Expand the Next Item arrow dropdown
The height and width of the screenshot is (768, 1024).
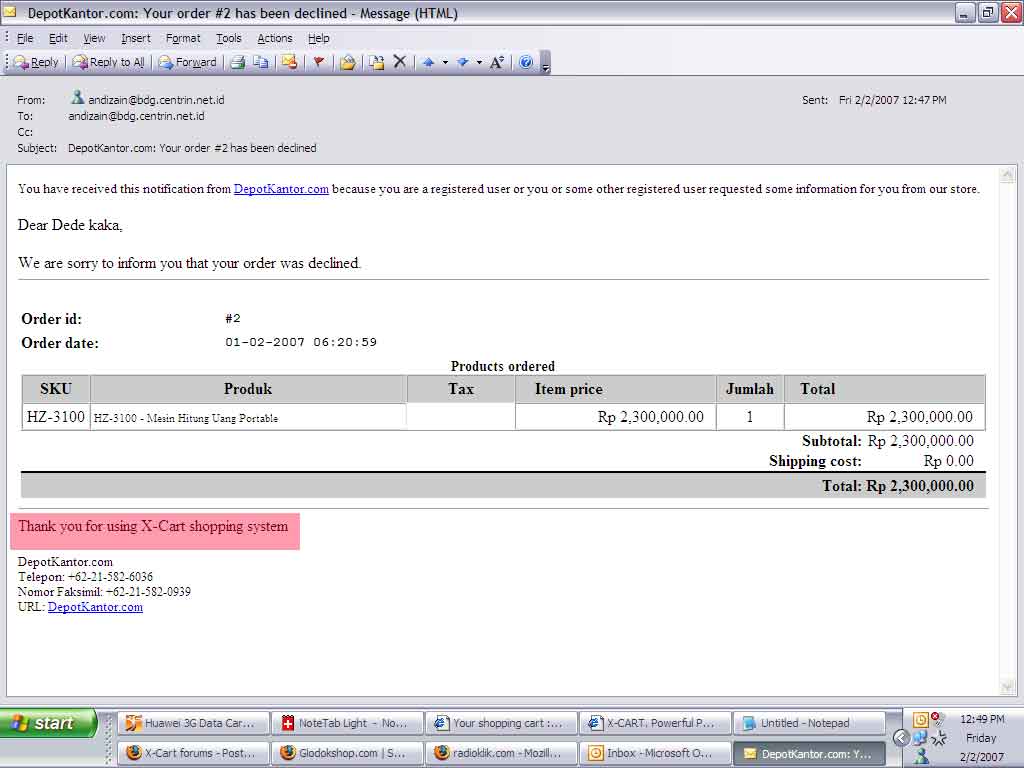[479, 62]
